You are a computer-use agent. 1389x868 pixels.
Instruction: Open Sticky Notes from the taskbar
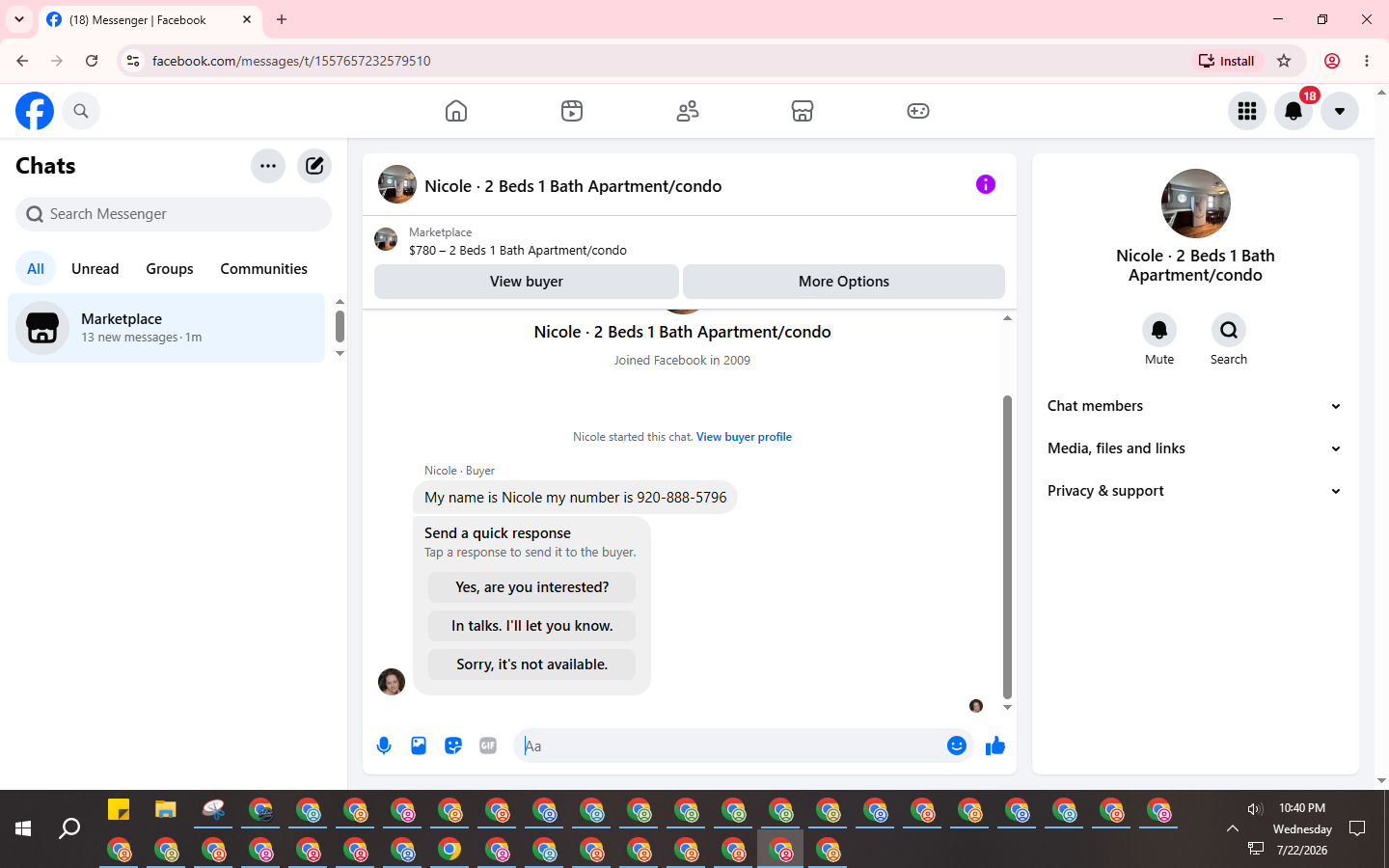(x=119, y=809)
